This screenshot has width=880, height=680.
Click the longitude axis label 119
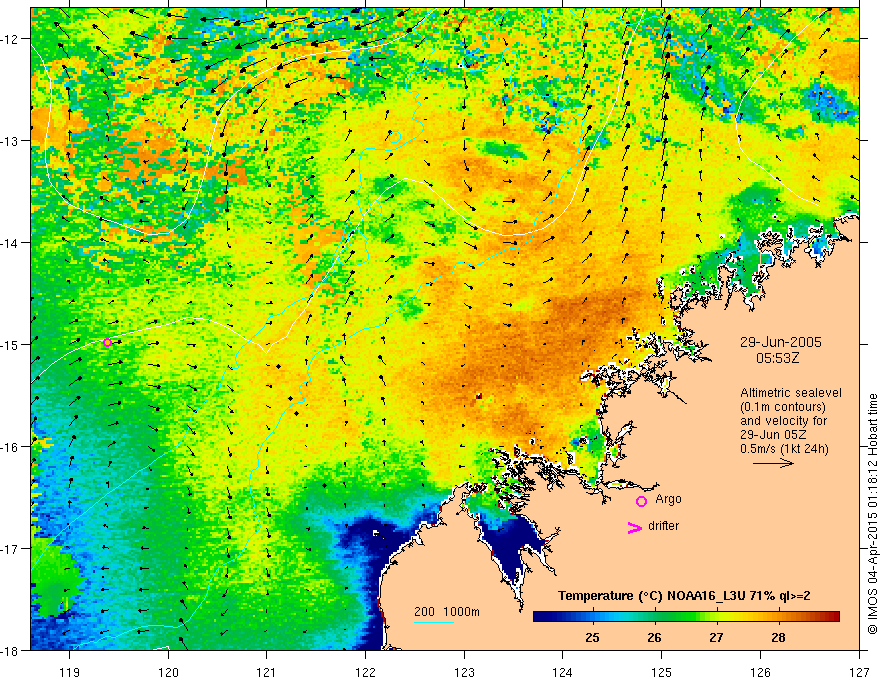70,672
